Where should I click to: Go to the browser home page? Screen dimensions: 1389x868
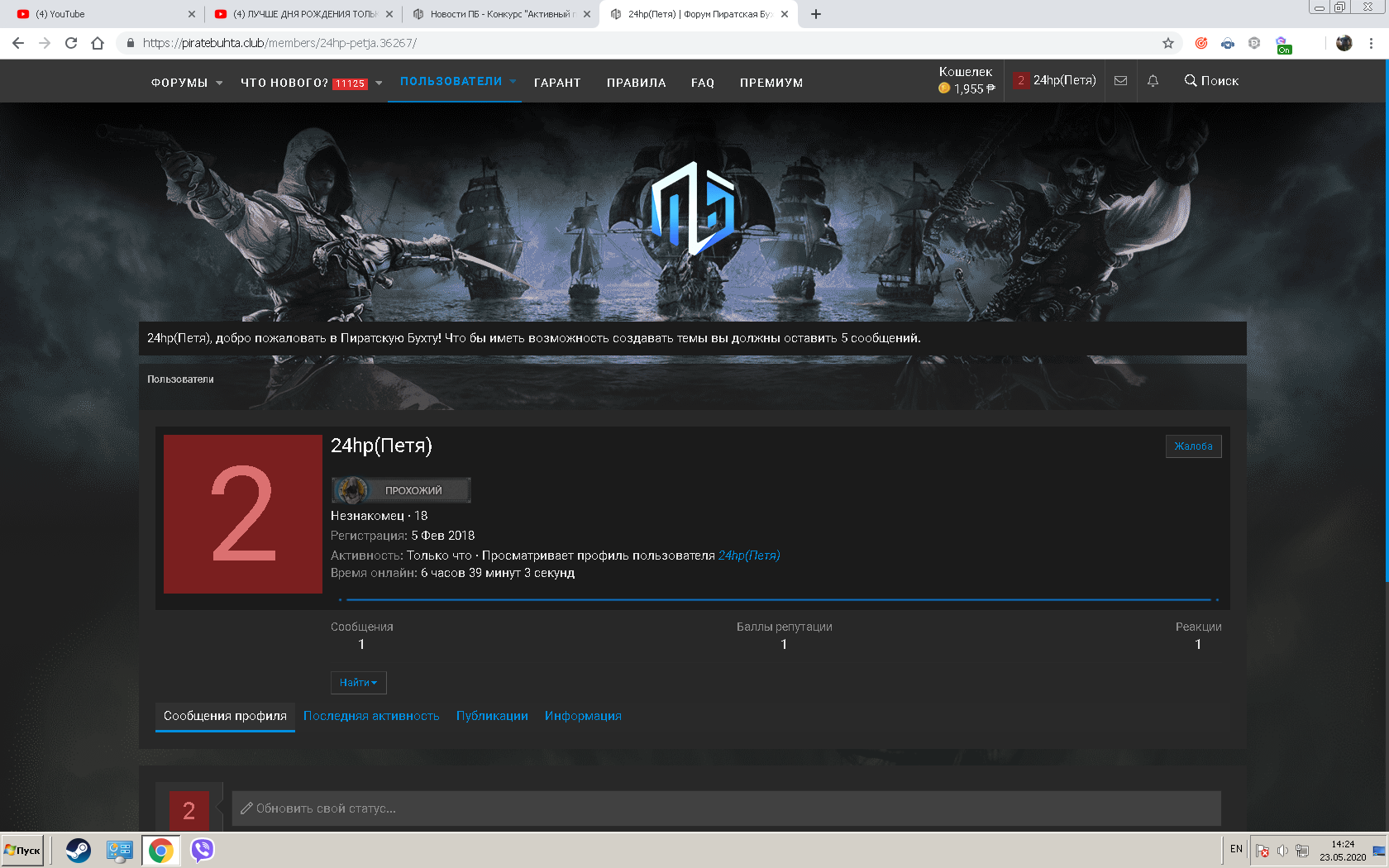[x=98, y=43]
